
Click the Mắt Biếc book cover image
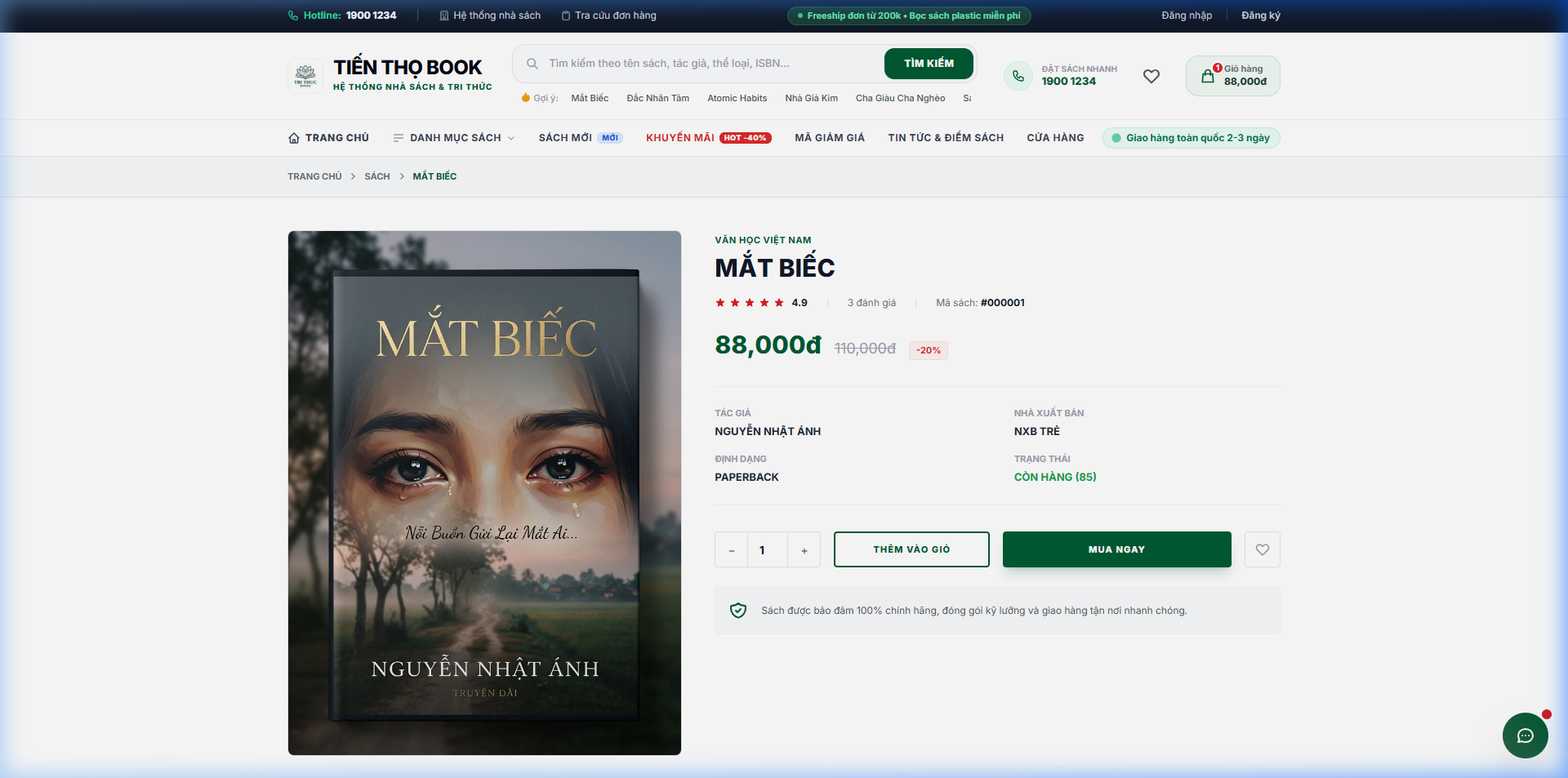click(x=485, y=493)
